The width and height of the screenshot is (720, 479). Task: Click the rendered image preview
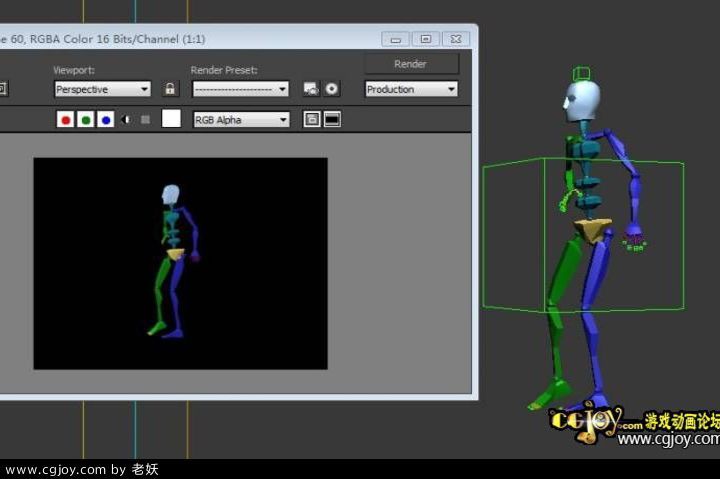click(180, 263)
